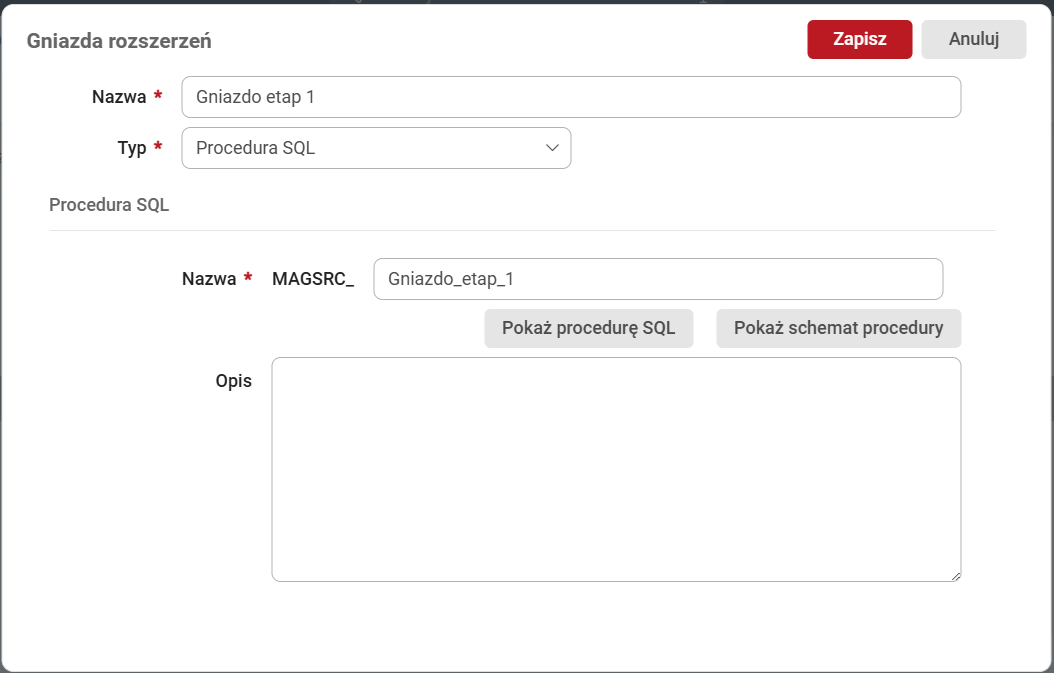1054x673 pixels.
Task: Click the Typ field label
Action: (x=132, y=148)
